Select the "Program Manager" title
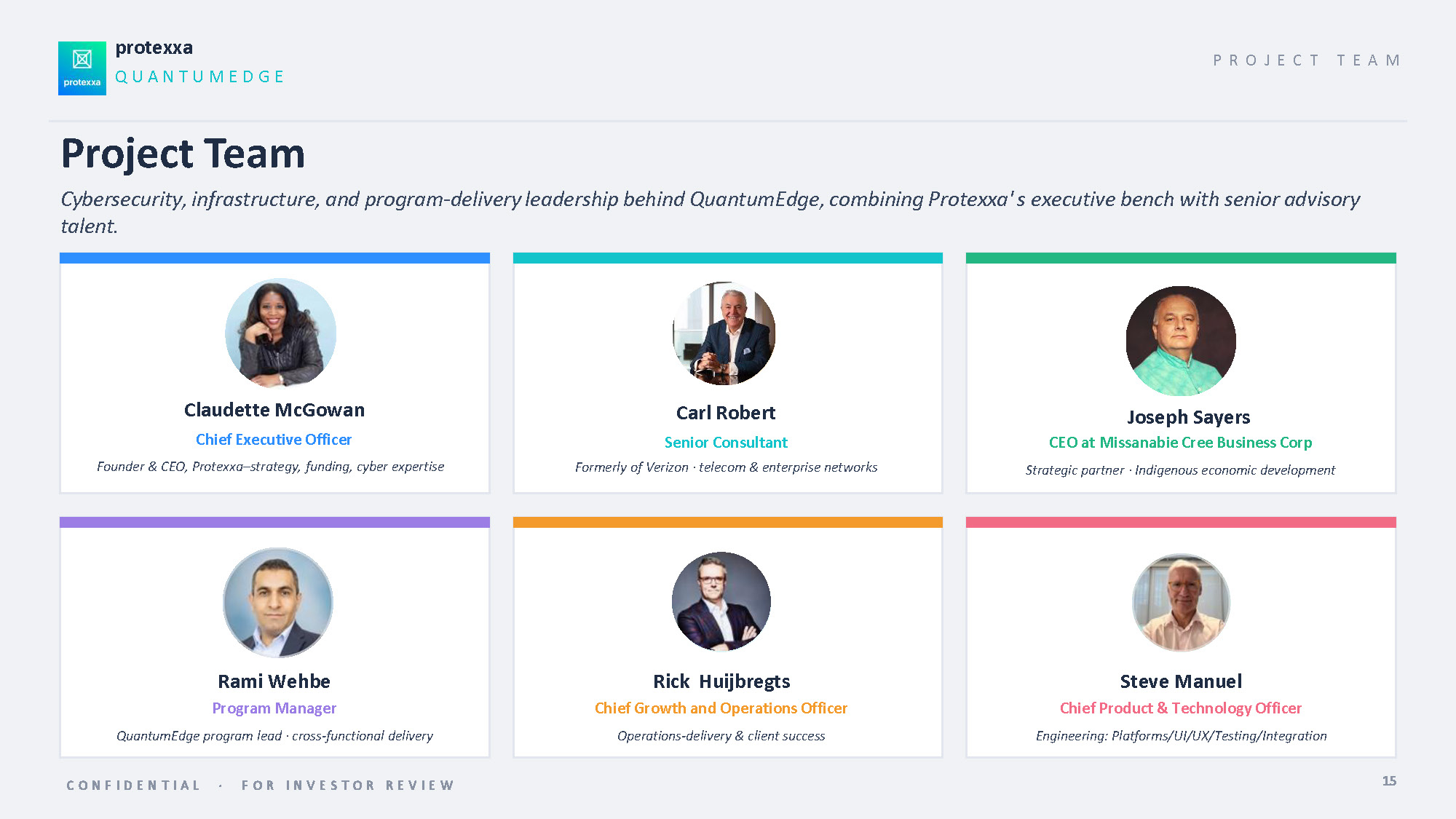1456x819 pixels. coord(274,708)
